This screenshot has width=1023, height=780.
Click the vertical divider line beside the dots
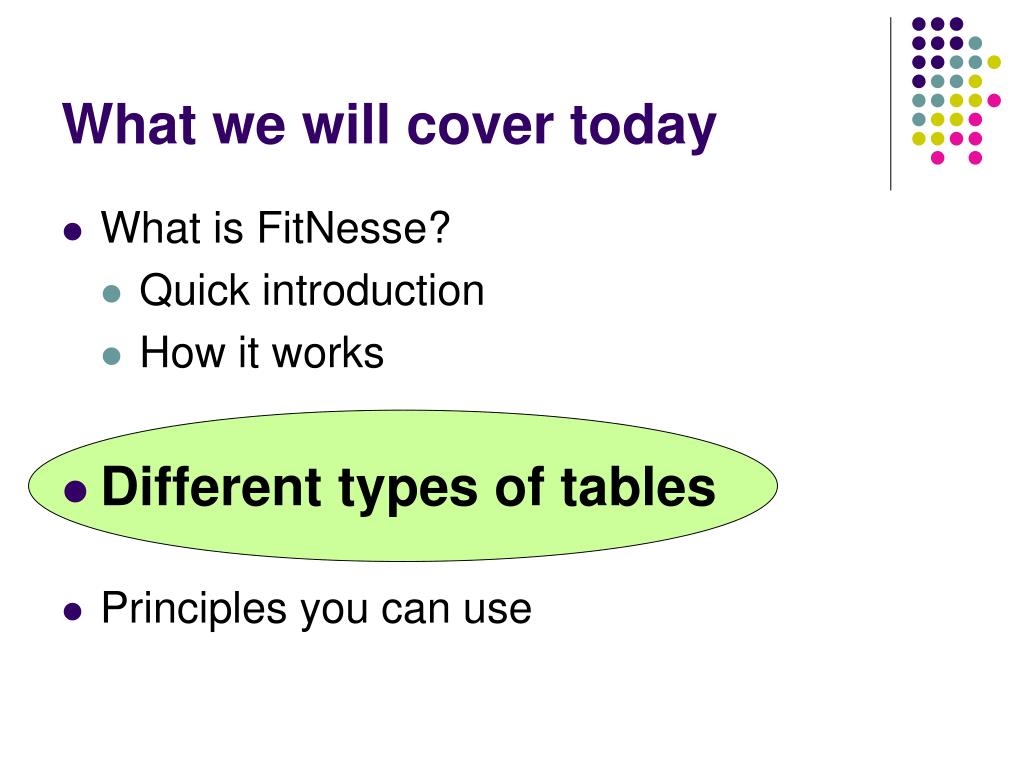pyautogui.click(x=891, y=104)
